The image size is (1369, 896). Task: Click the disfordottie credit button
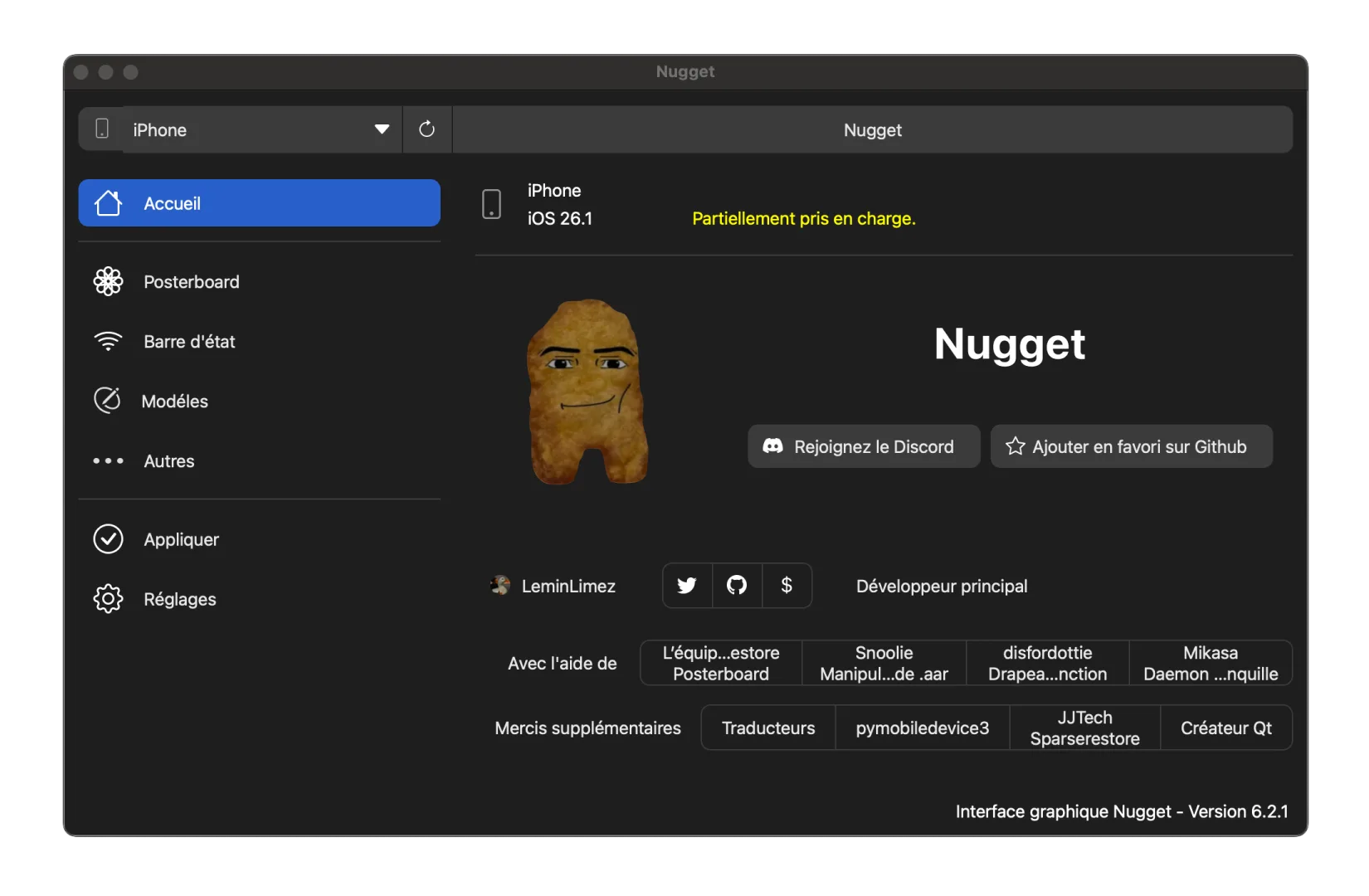click(1048, 663)
